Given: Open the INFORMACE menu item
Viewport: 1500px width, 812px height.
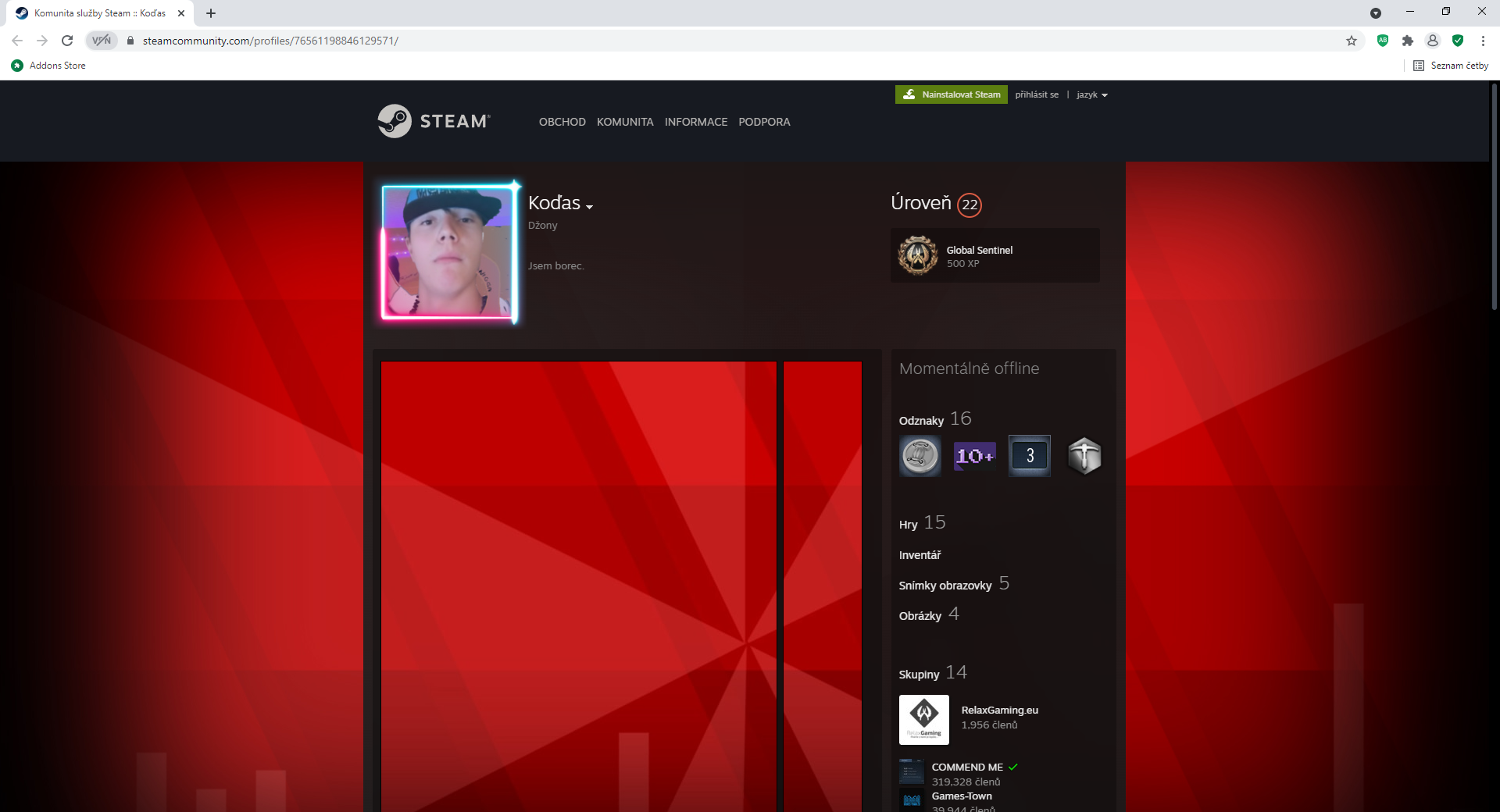Looking at the screenshot, I should (x=696, y=122).
